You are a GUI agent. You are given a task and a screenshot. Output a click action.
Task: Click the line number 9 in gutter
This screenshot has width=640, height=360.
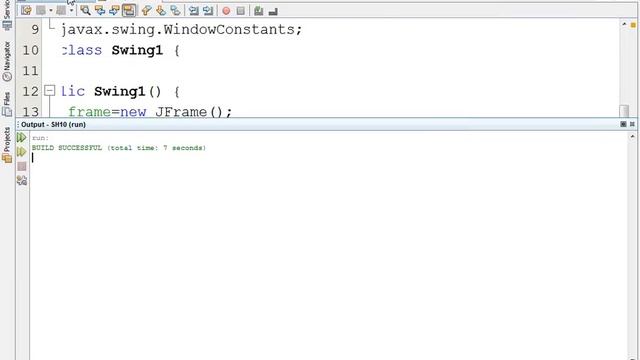pyautogui.click(x=35, y=29)
